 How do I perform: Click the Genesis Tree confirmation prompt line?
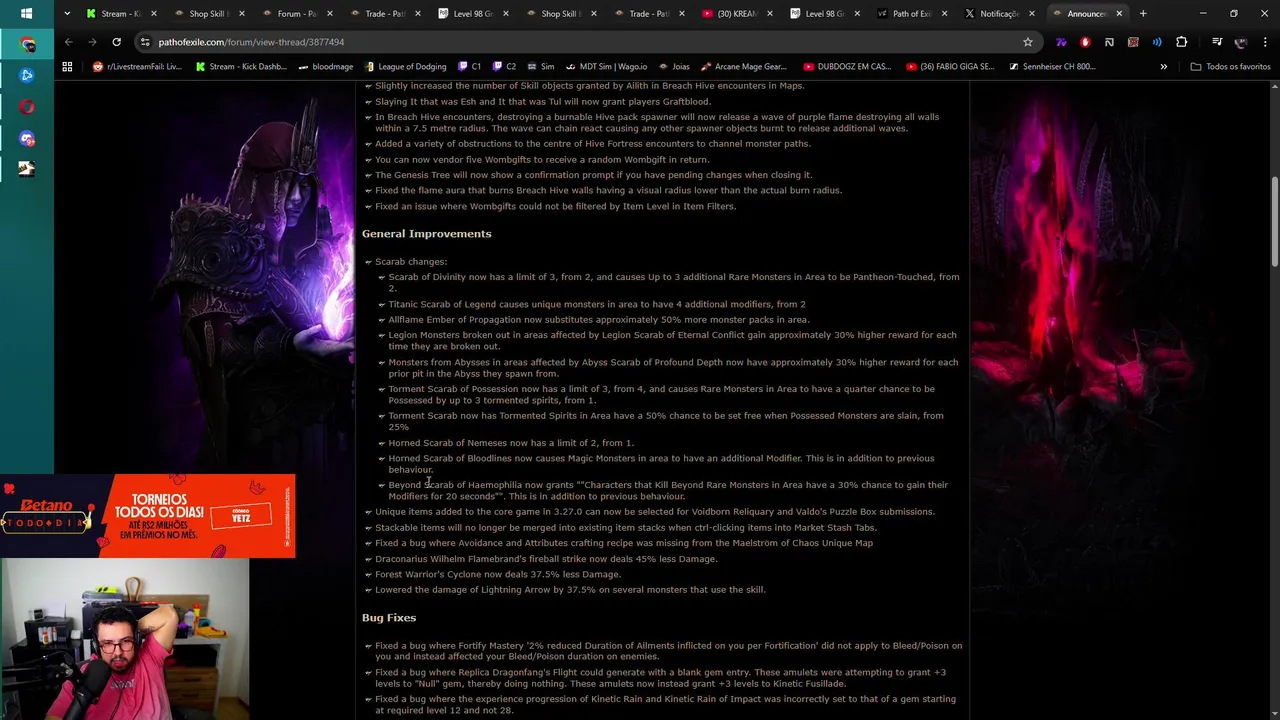[593, 174]
